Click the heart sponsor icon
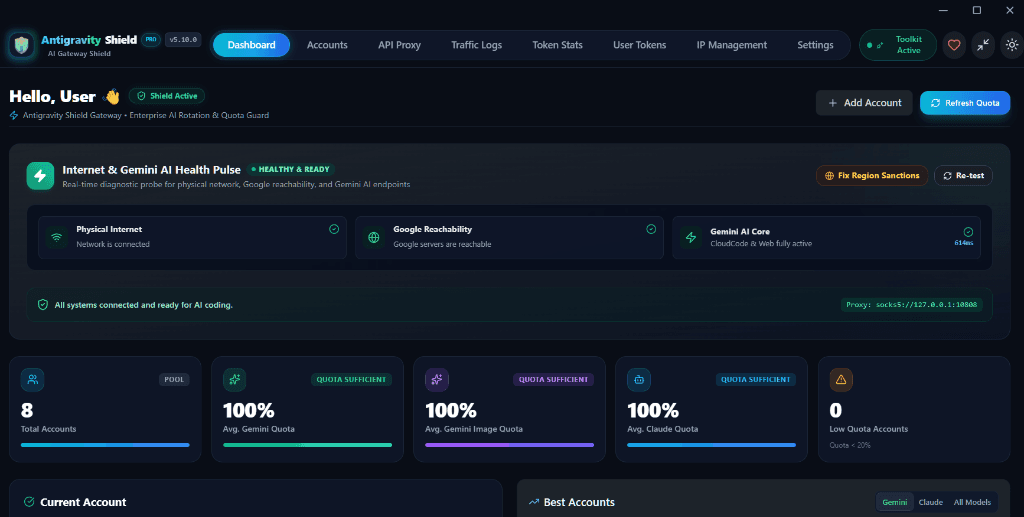The height and width of the screenshot is (517, 1024). (x=954, y=45)
